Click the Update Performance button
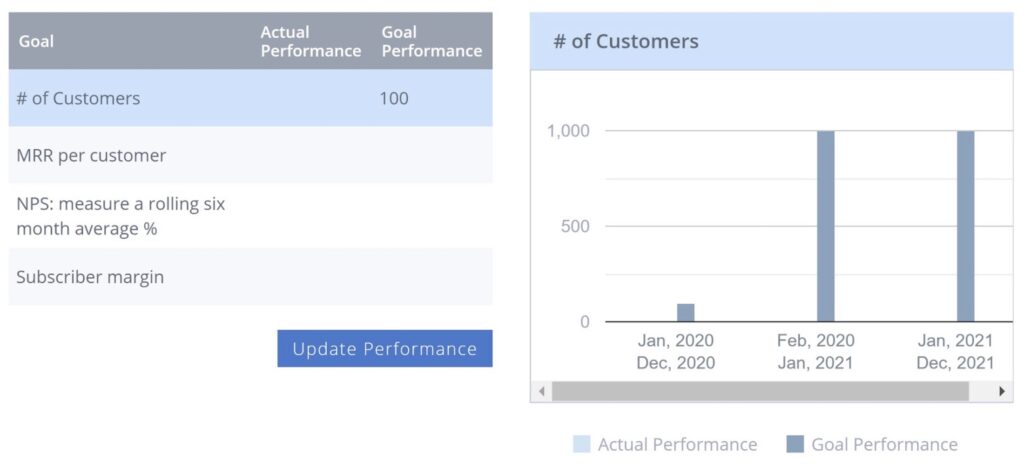Image resolution: width=1024 pixels, height=468 pixels. [385, 349]
